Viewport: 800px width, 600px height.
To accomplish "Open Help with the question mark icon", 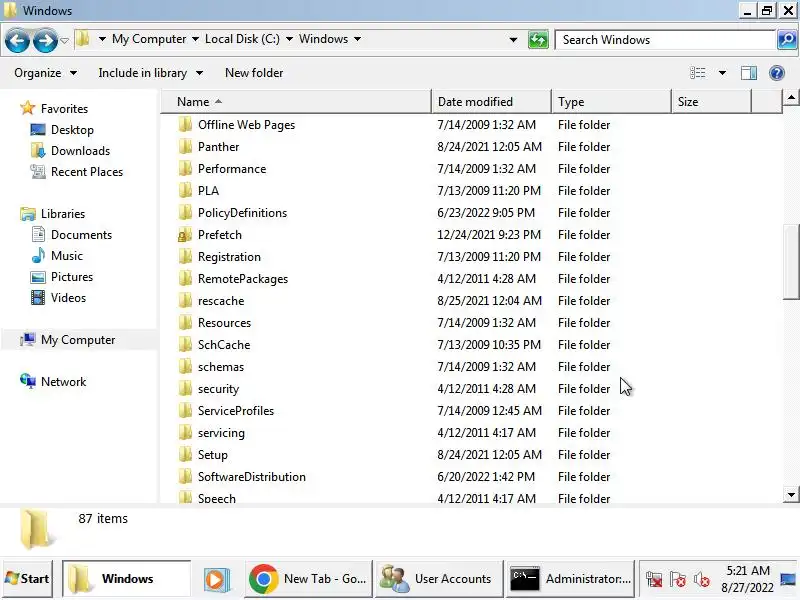I will pos(777,73).
